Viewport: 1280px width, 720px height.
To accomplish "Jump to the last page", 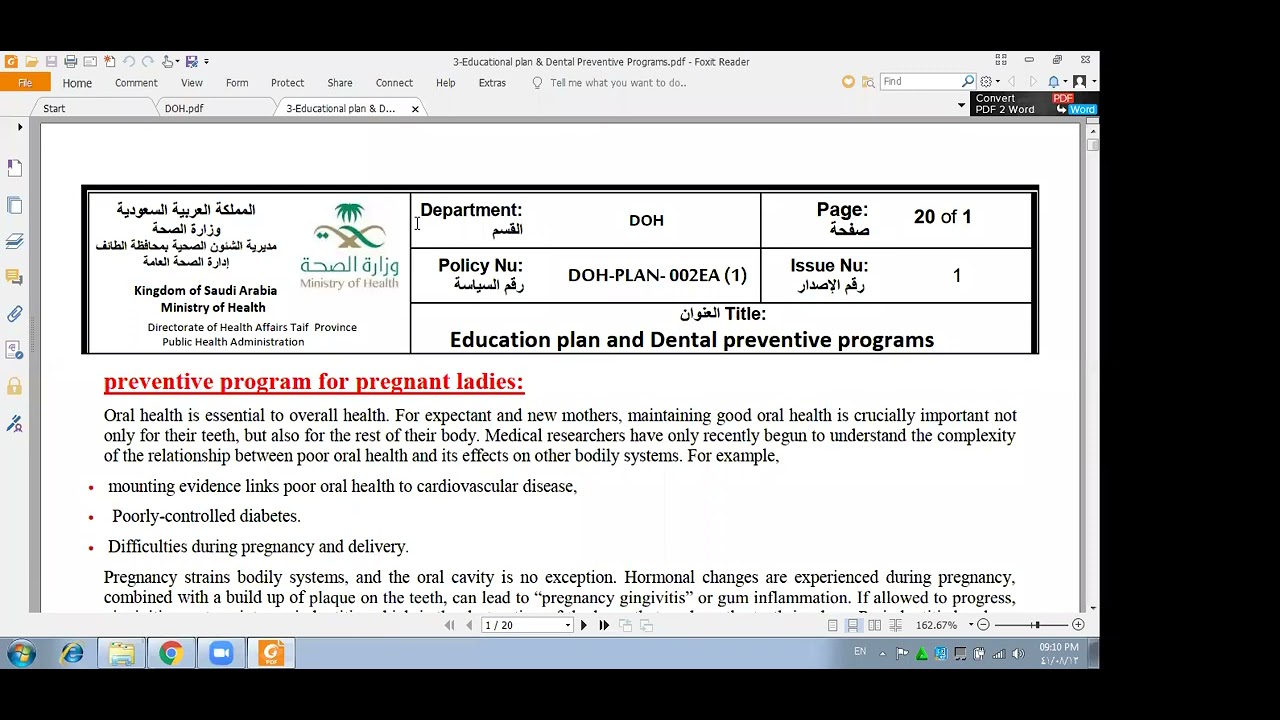I will pyautogui.click(x=604, y=625).
